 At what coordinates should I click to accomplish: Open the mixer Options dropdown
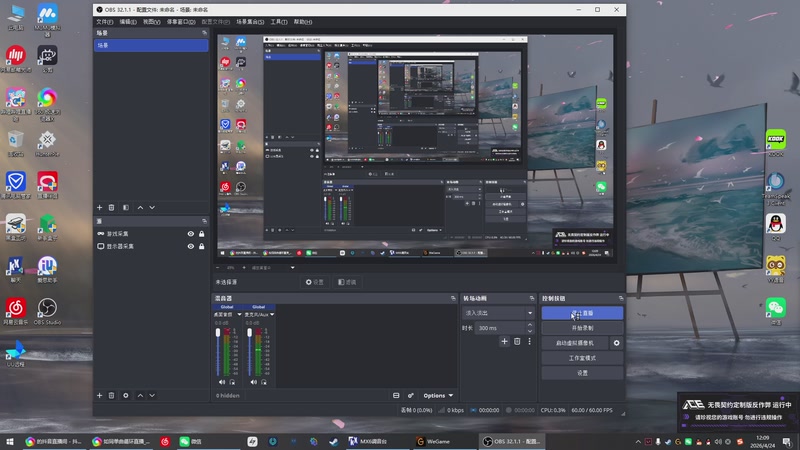click(438, 395)
